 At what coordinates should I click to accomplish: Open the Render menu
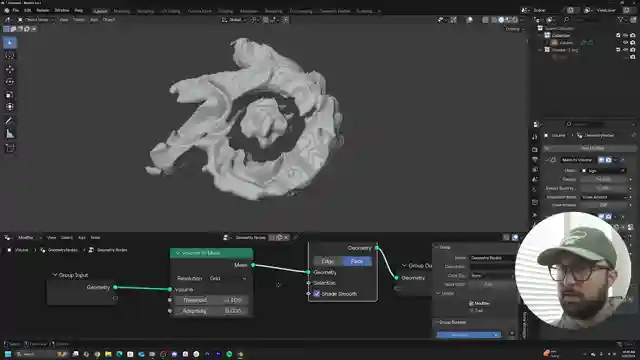(x=42, y=10)
